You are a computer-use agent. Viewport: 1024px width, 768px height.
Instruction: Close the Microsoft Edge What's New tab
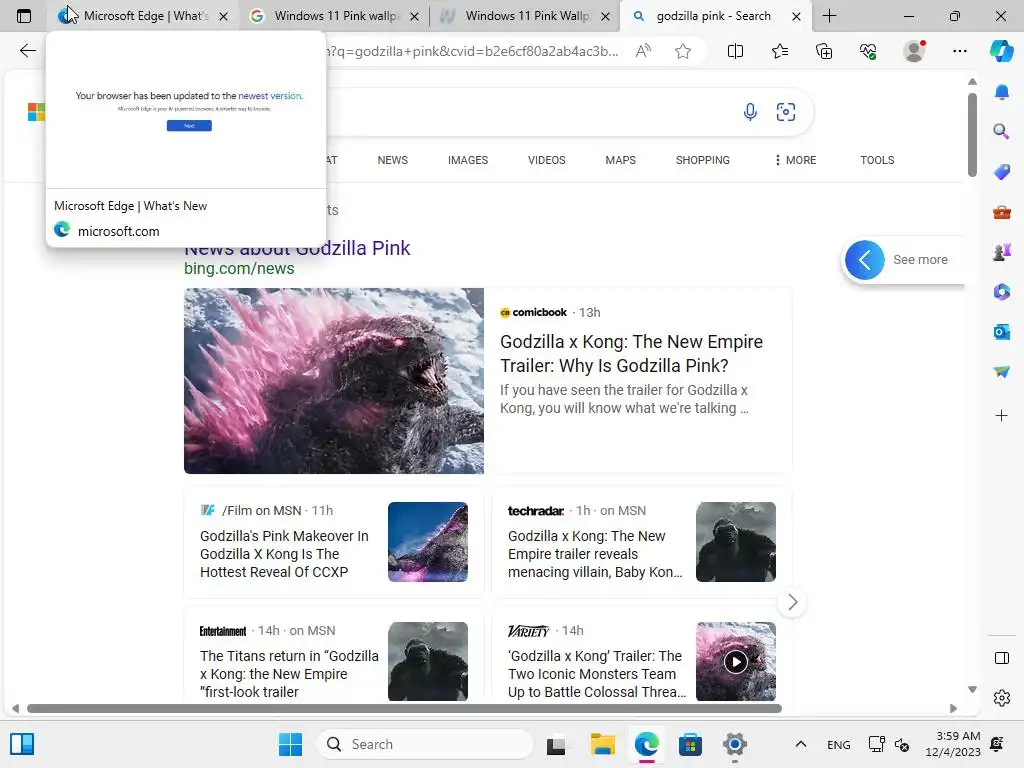pos(223,16)
